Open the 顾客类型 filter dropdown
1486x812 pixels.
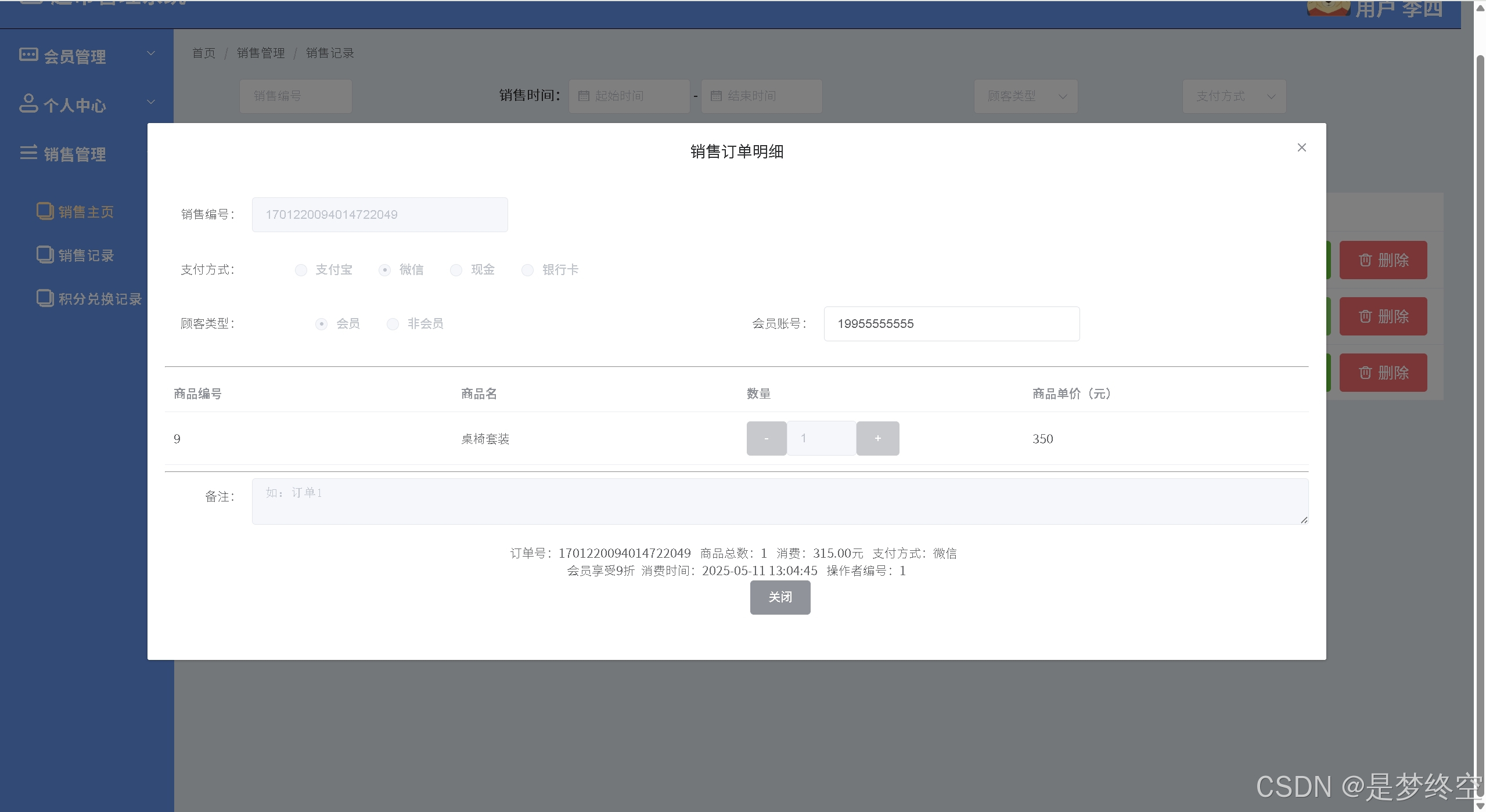(1025, 96)
